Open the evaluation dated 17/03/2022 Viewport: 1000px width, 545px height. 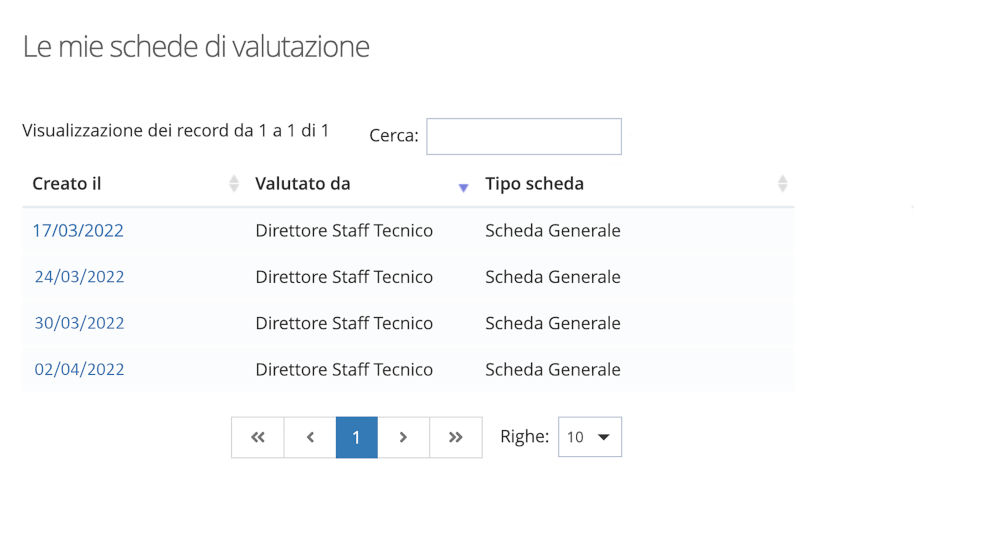tap(78, 231)
